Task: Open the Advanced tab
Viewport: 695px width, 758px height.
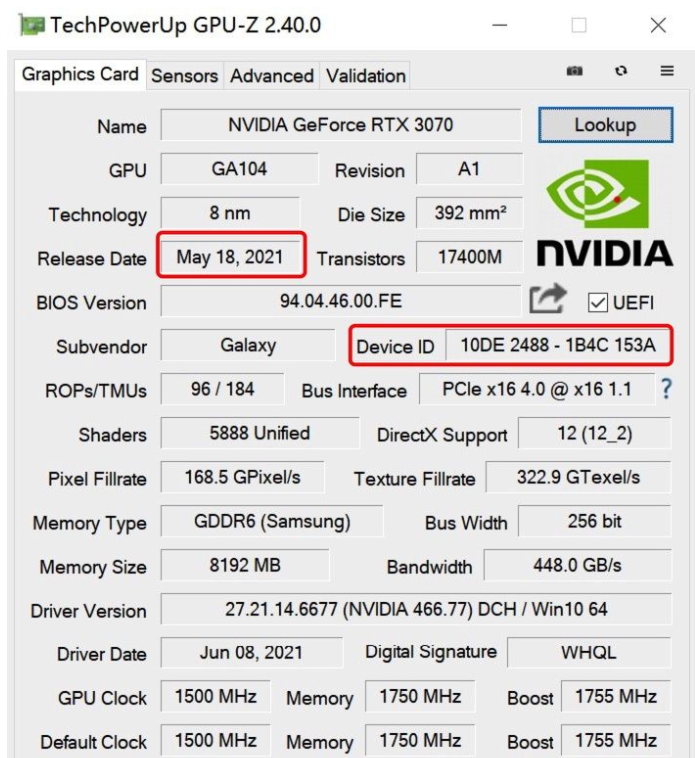Action: tap(271, 76)
